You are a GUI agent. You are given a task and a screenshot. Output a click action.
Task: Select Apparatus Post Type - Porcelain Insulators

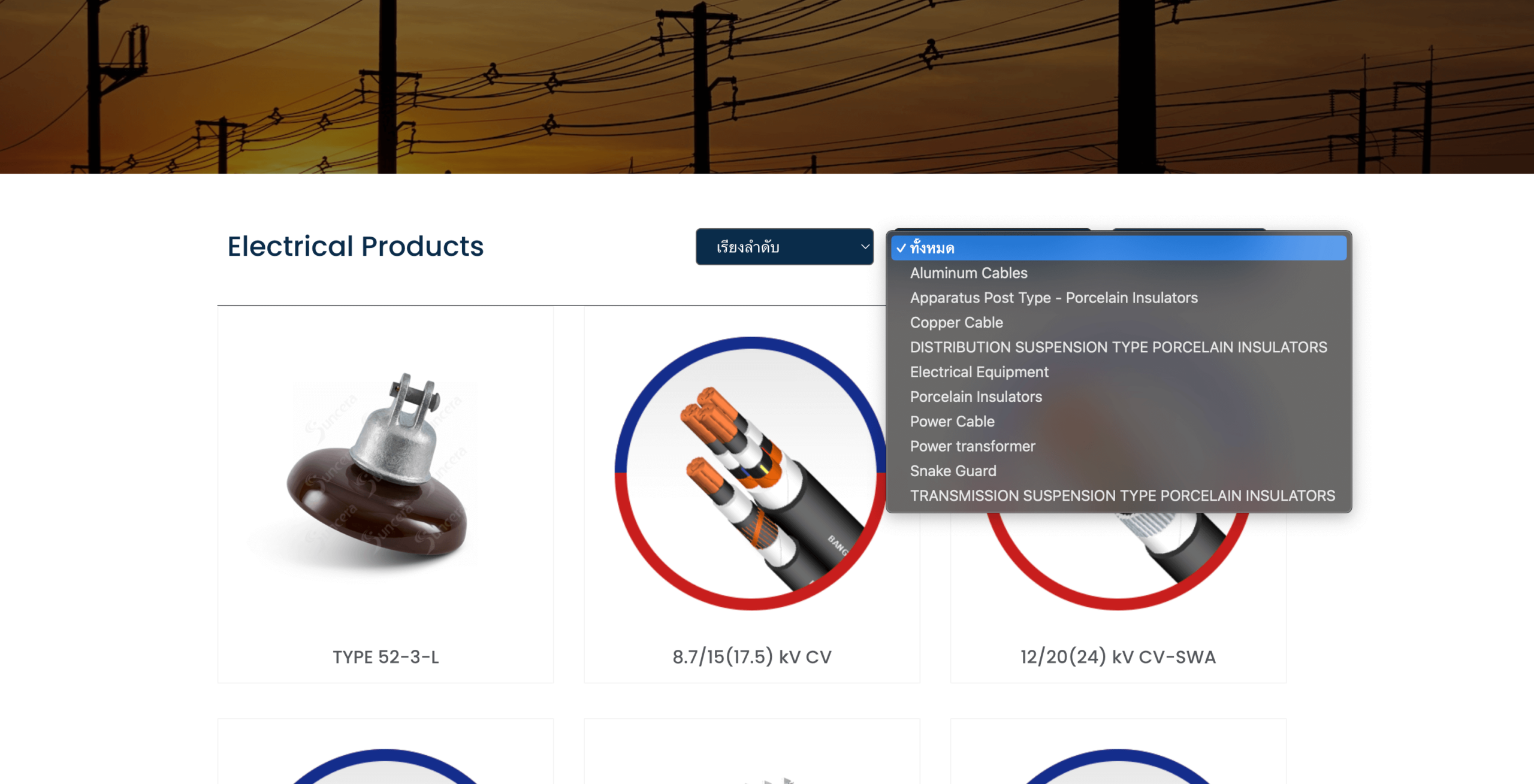click(x=1119, y=298)
